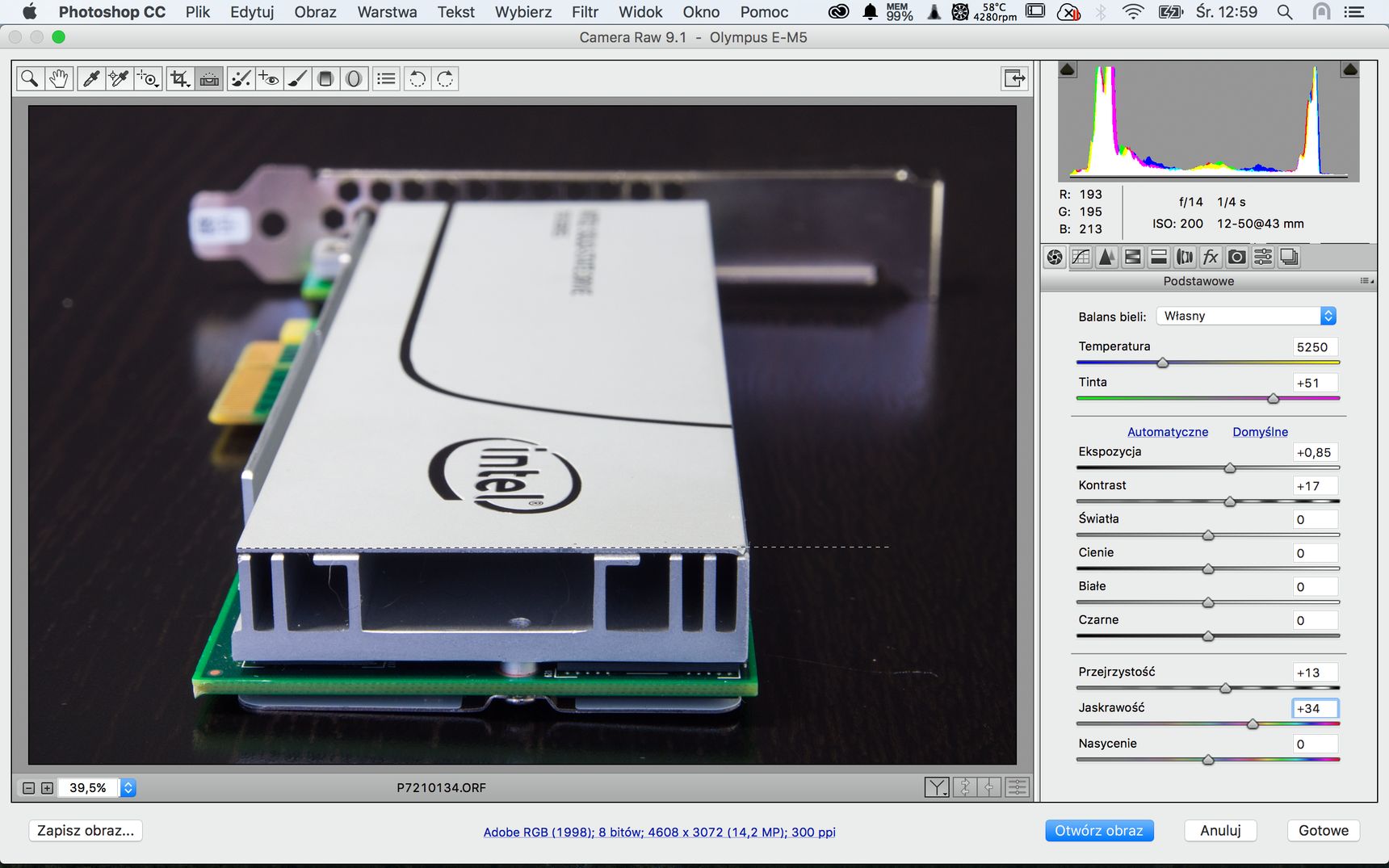Click the zoom in plus button
Viewport: 1389px width, 868px height.
coord(47,788)
